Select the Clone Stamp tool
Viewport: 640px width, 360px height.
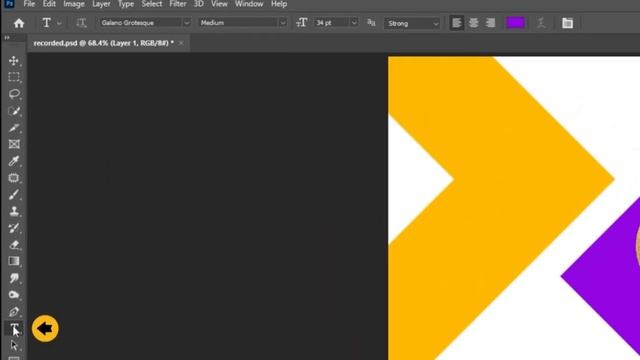[14, 211]
